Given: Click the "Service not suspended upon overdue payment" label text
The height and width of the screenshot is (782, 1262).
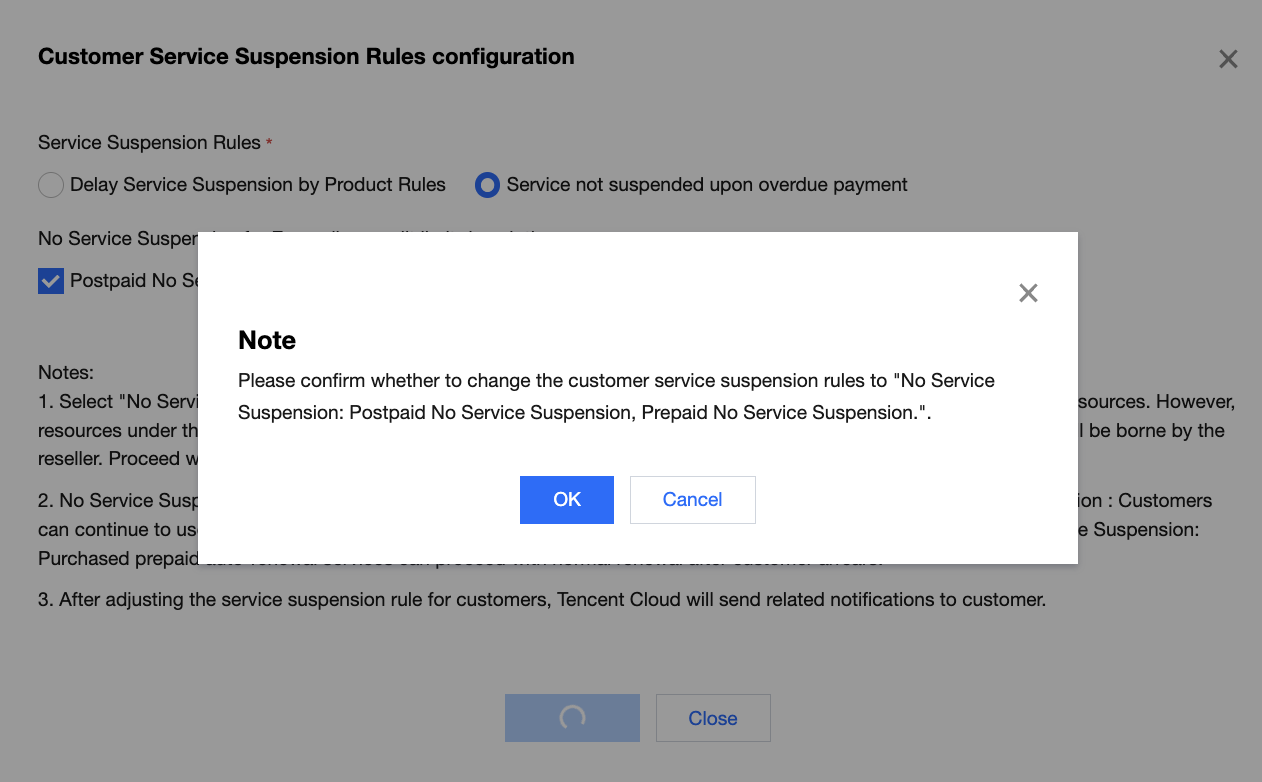Looking at the screenshot, I should click(x=707, y=185).
